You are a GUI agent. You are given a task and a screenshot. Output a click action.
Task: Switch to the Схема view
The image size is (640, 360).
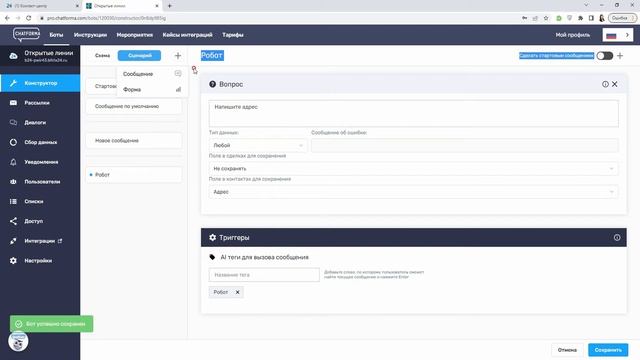click(x=102, y=56)
